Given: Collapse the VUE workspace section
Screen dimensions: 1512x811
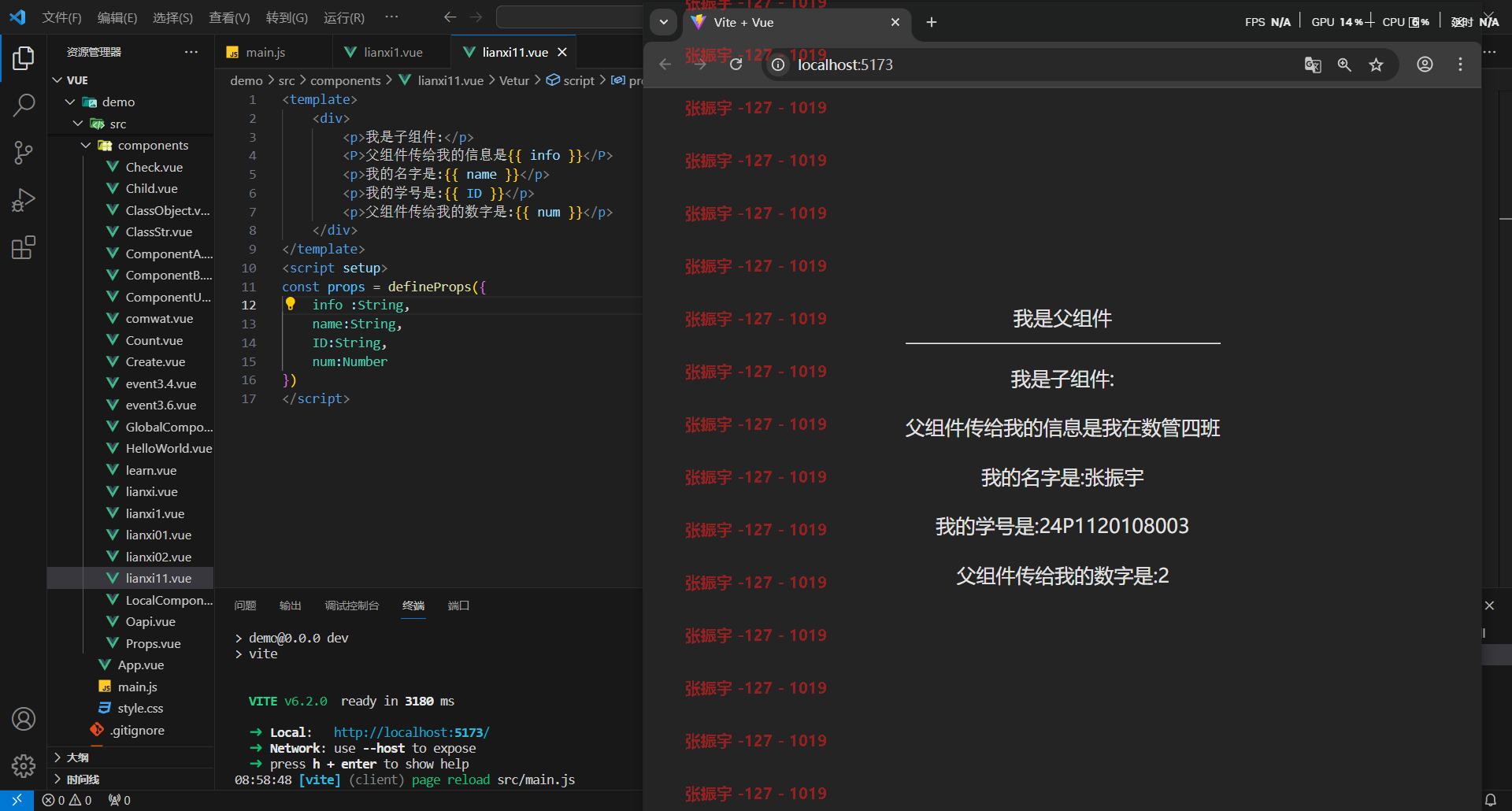Looking at the screenshot, I should pyautogui.click(x=131, y=80).
